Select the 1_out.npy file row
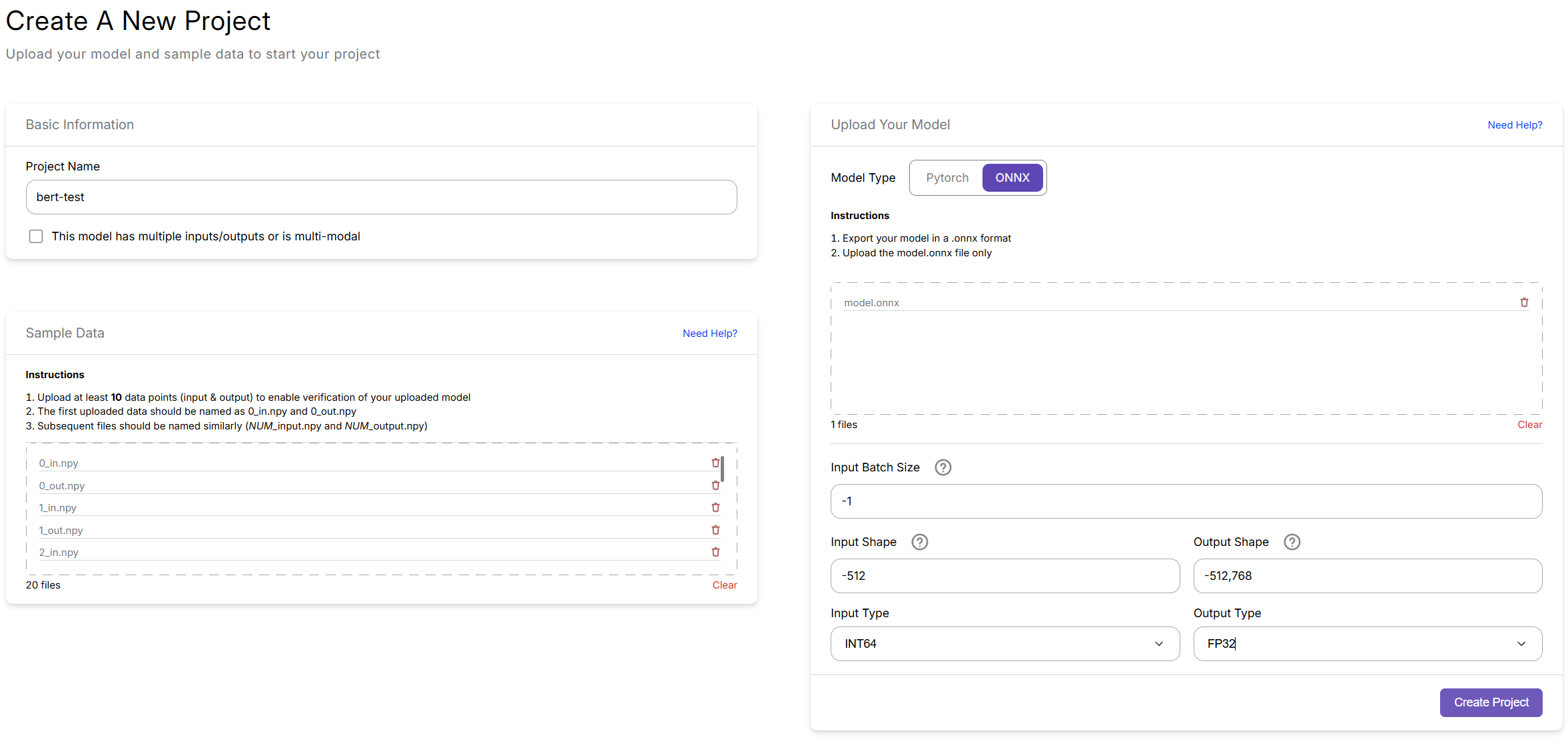 click(x=380, y=530)
